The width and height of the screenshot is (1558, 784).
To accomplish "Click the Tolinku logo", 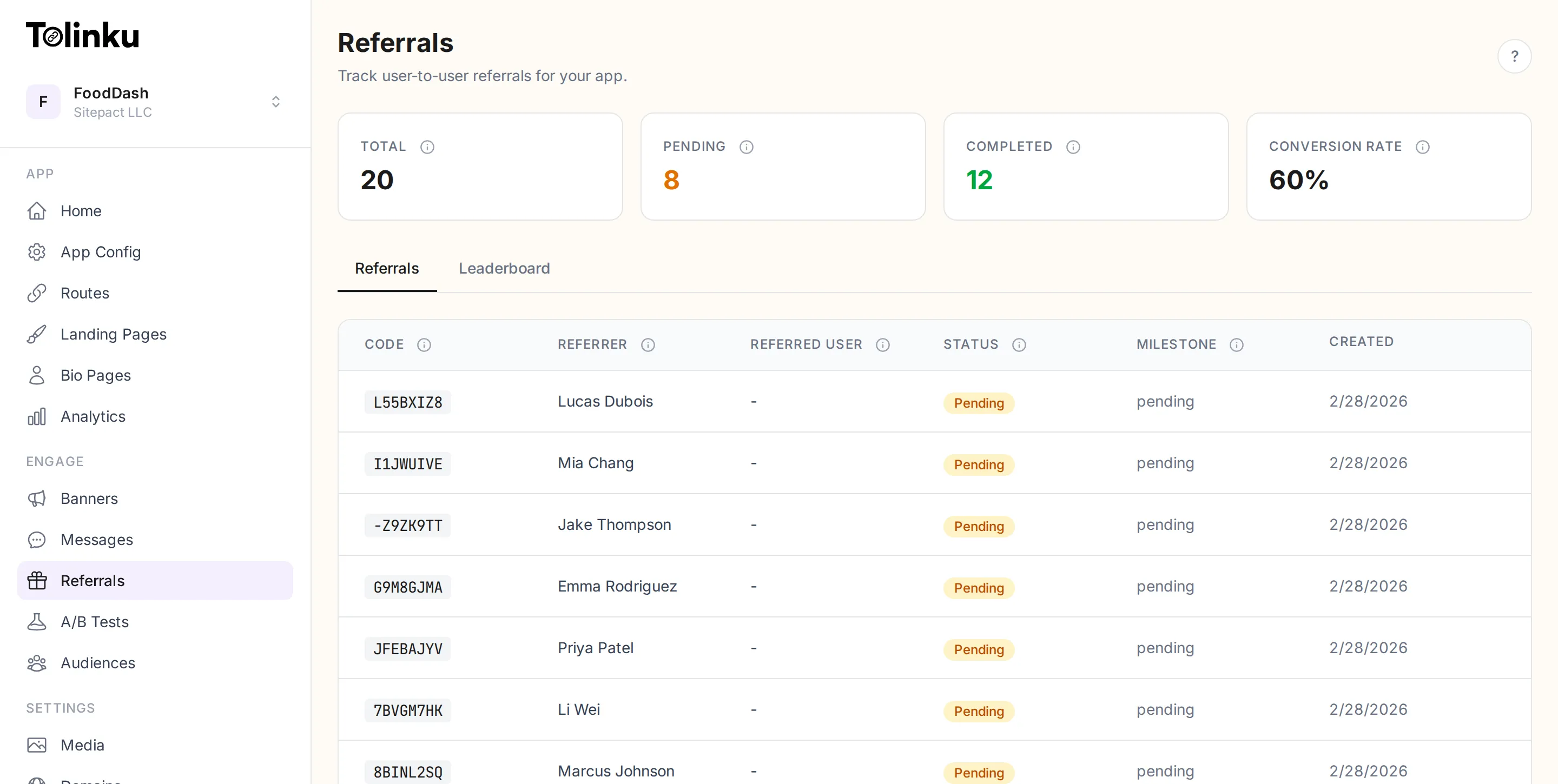I will pos(82,35).
